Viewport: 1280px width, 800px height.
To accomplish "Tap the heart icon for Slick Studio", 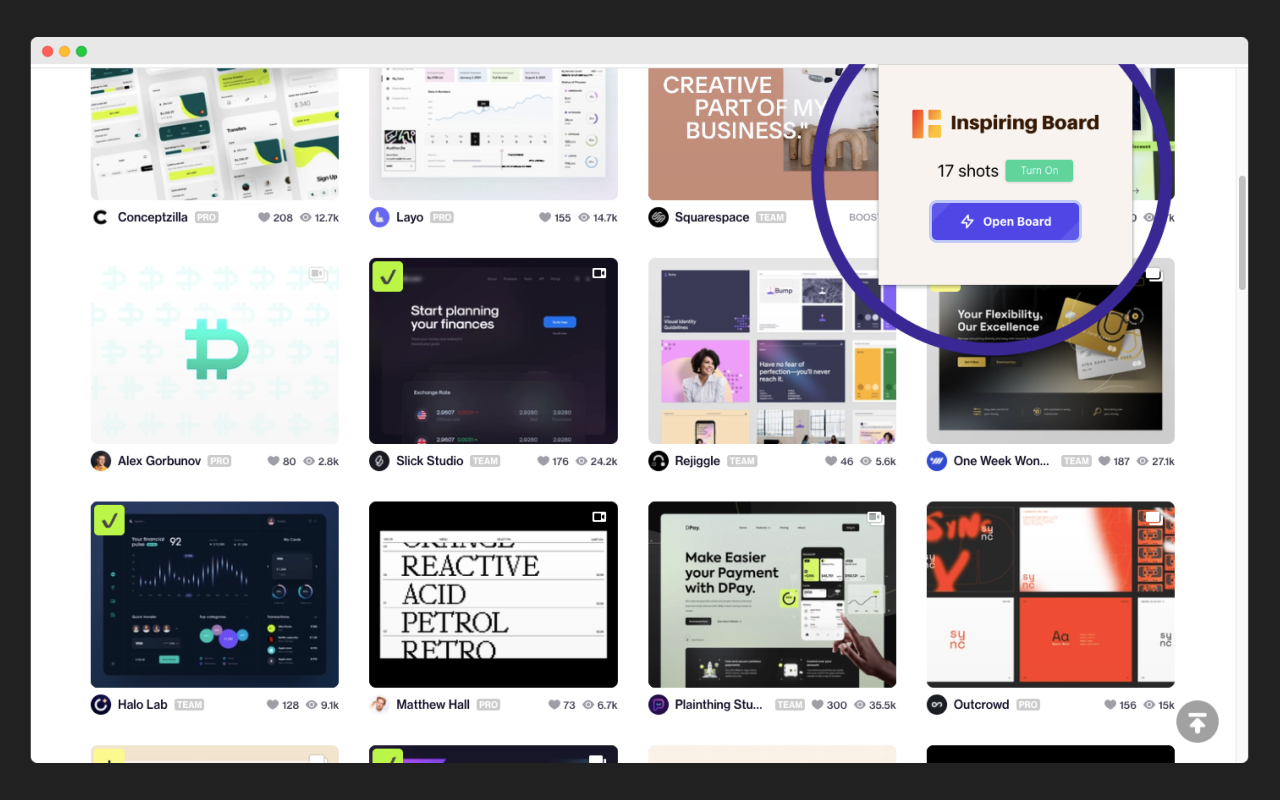I will pyautogui.click(x=543, y=461).
